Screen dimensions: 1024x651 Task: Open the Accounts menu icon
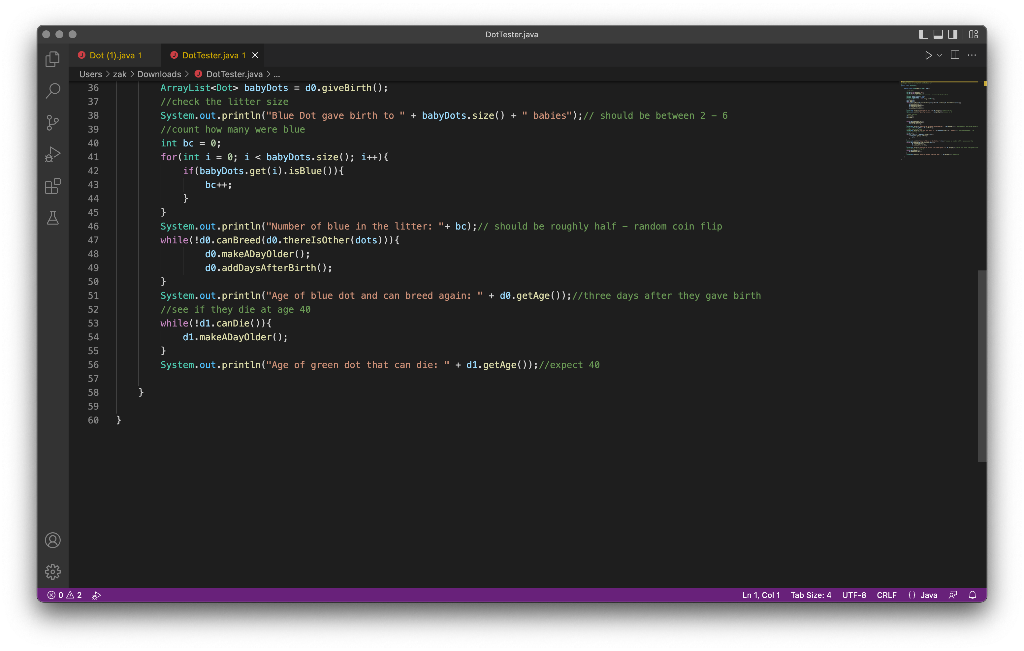(x=53, y=540)
